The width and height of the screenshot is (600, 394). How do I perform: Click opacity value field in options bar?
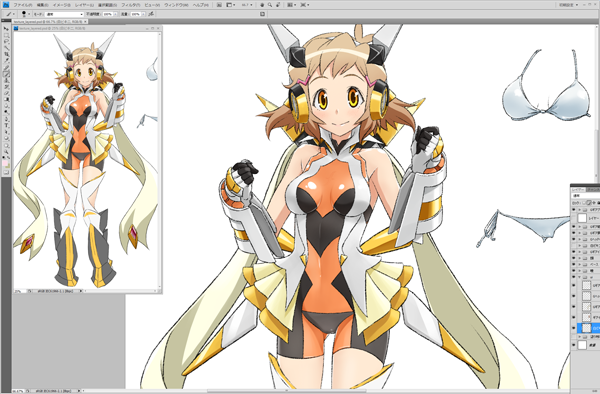(x=107, y=14)
